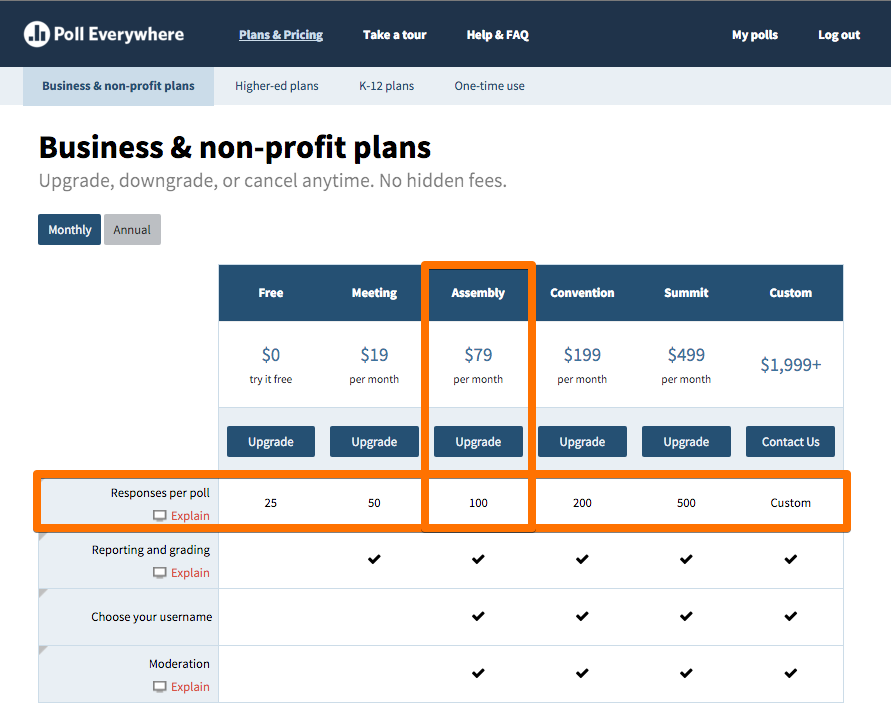Click Contact Us button for Custom plan
Image resolution: width=891 pixels, height=703 pixels.
tap(790, 442)
